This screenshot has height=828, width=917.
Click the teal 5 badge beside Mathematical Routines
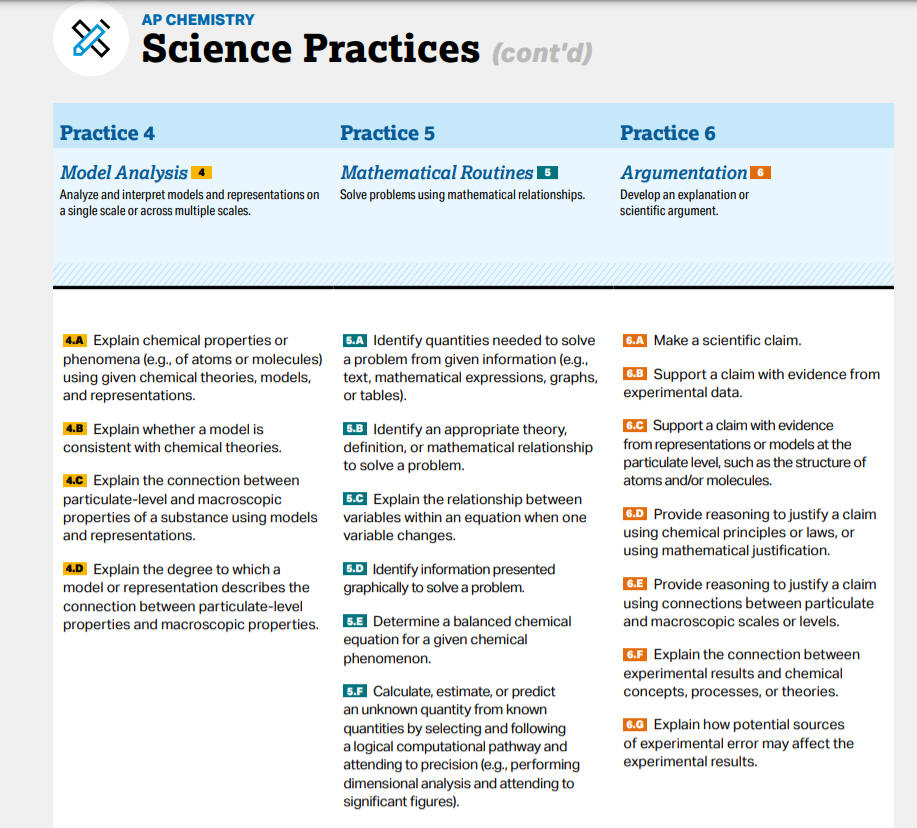point(547,173)
